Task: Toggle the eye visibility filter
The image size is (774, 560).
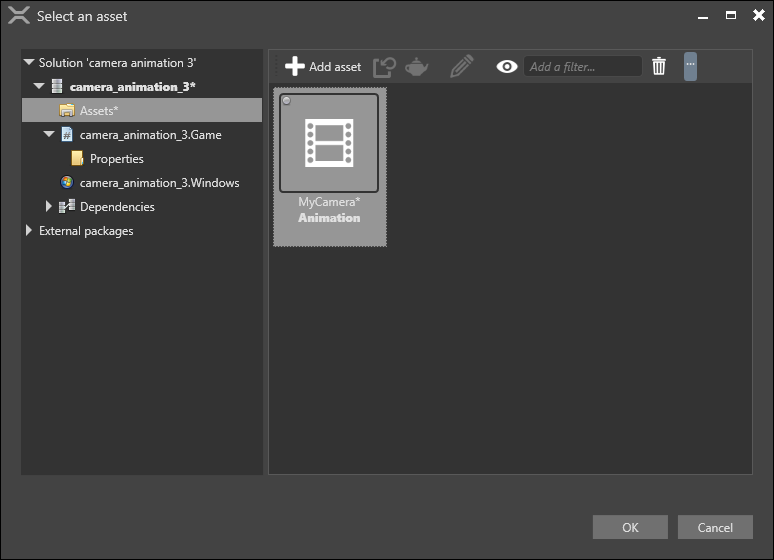Action: coord(507,67)
